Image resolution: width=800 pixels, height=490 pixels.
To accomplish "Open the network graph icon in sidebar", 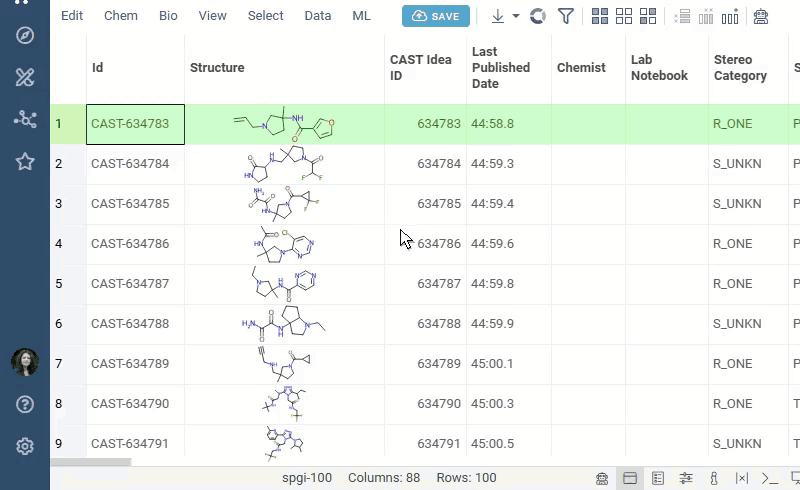I will (25, 119).
